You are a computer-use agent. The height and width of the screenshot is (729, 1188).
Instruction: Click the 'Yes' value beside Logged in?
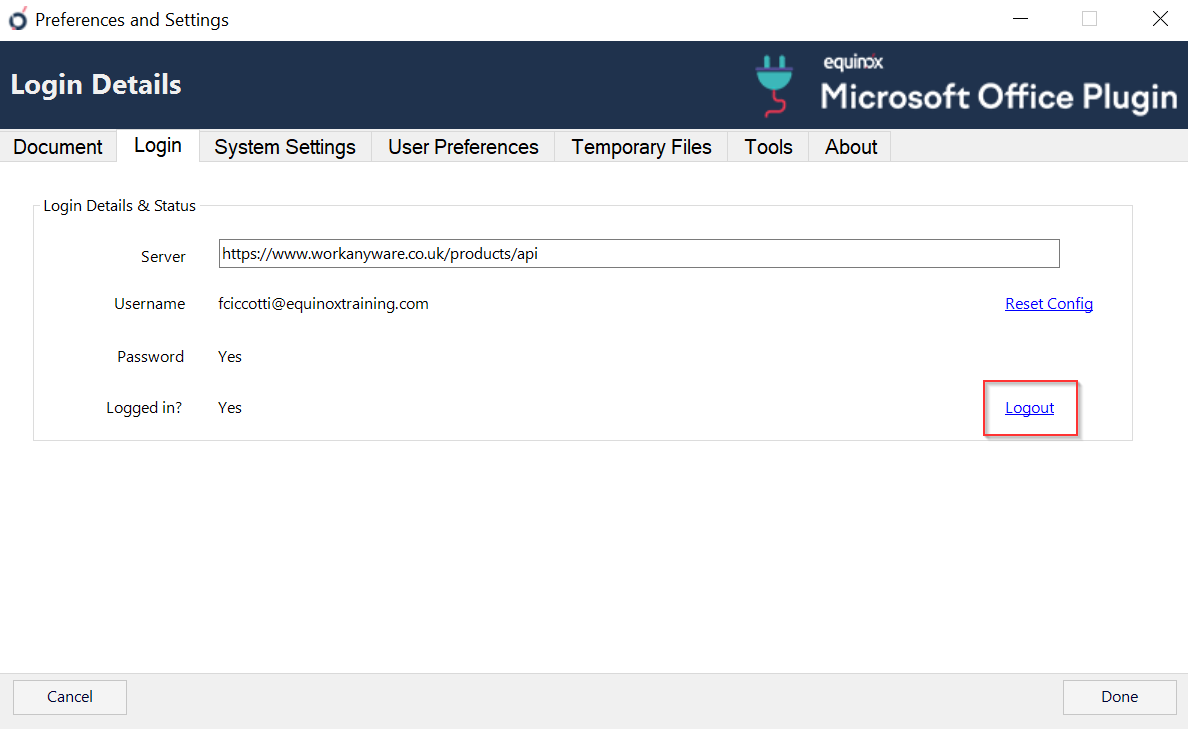[230, 408]
